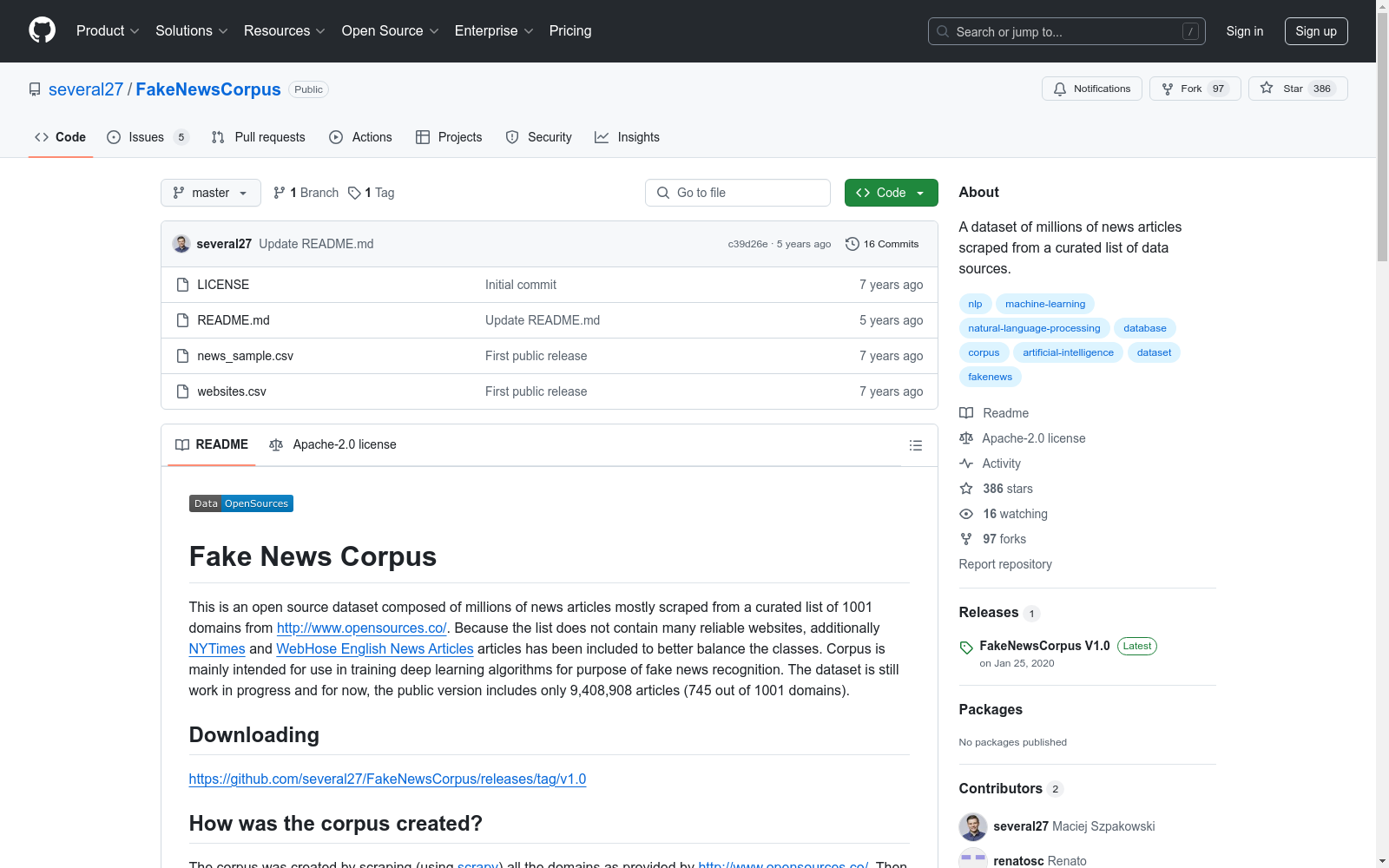Viewport: 1389px width, 868px height.
Task: Open the GitHub homepage logo
Action: click(x=42, y=30)
